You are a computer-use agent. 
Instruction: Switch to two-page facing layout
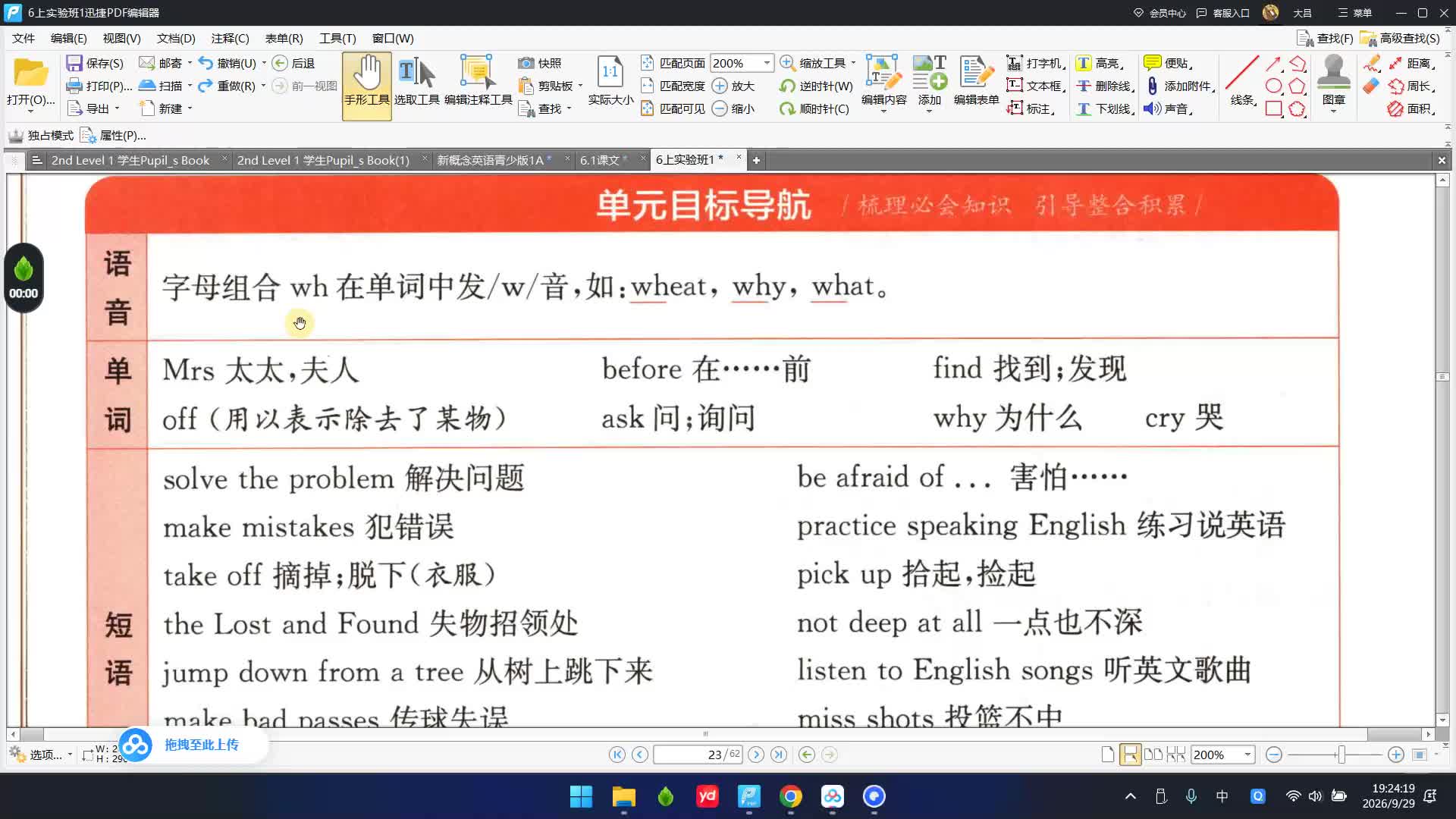pos(1153,755)
